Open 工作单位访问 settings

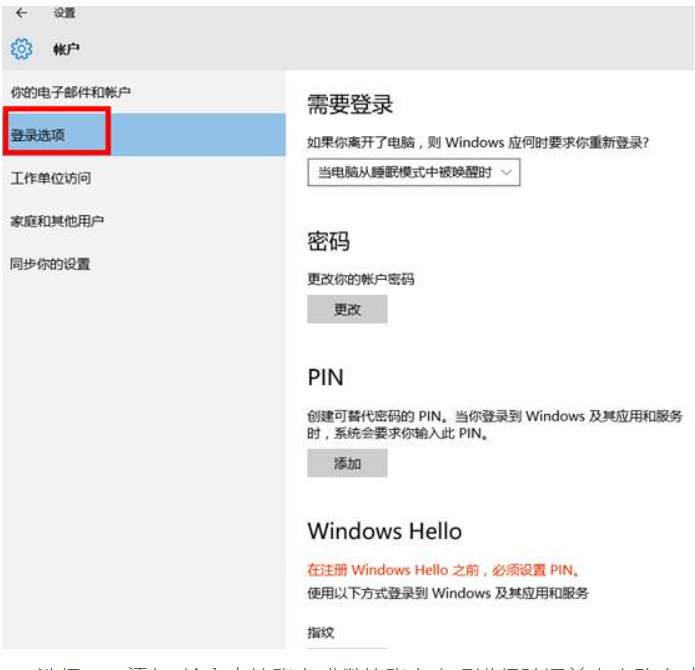pos(51,178)
